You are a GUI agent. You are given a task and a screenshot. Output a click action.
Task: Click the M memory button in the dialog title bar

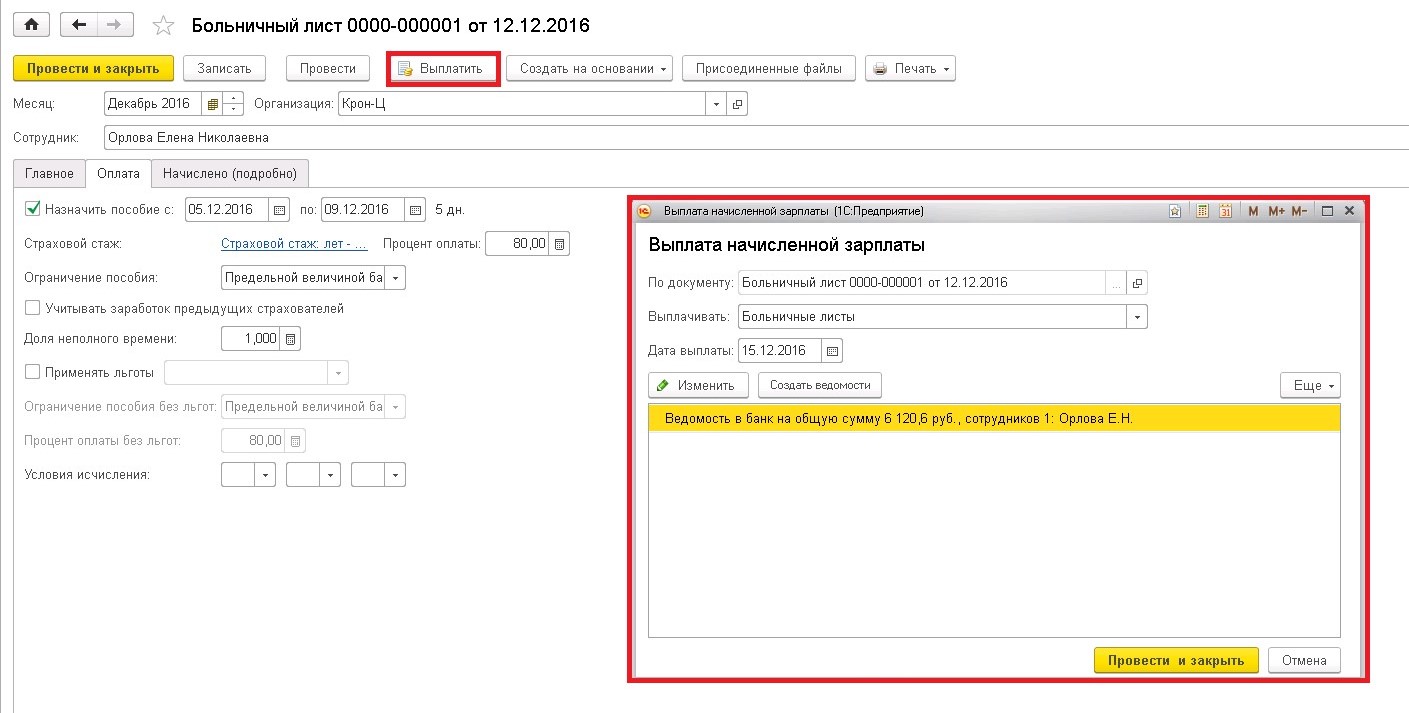1253,211
